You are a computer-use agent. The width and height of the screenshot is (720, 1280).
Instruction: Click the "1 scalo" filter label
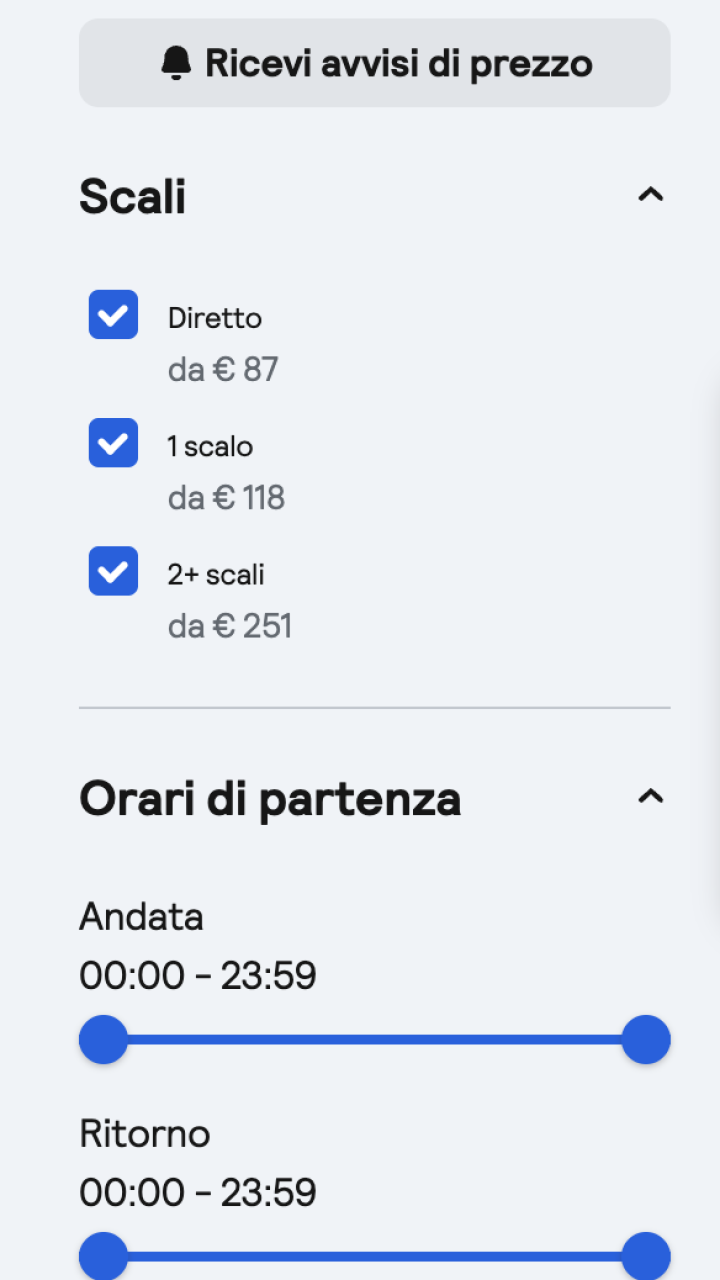pos(210,446)
